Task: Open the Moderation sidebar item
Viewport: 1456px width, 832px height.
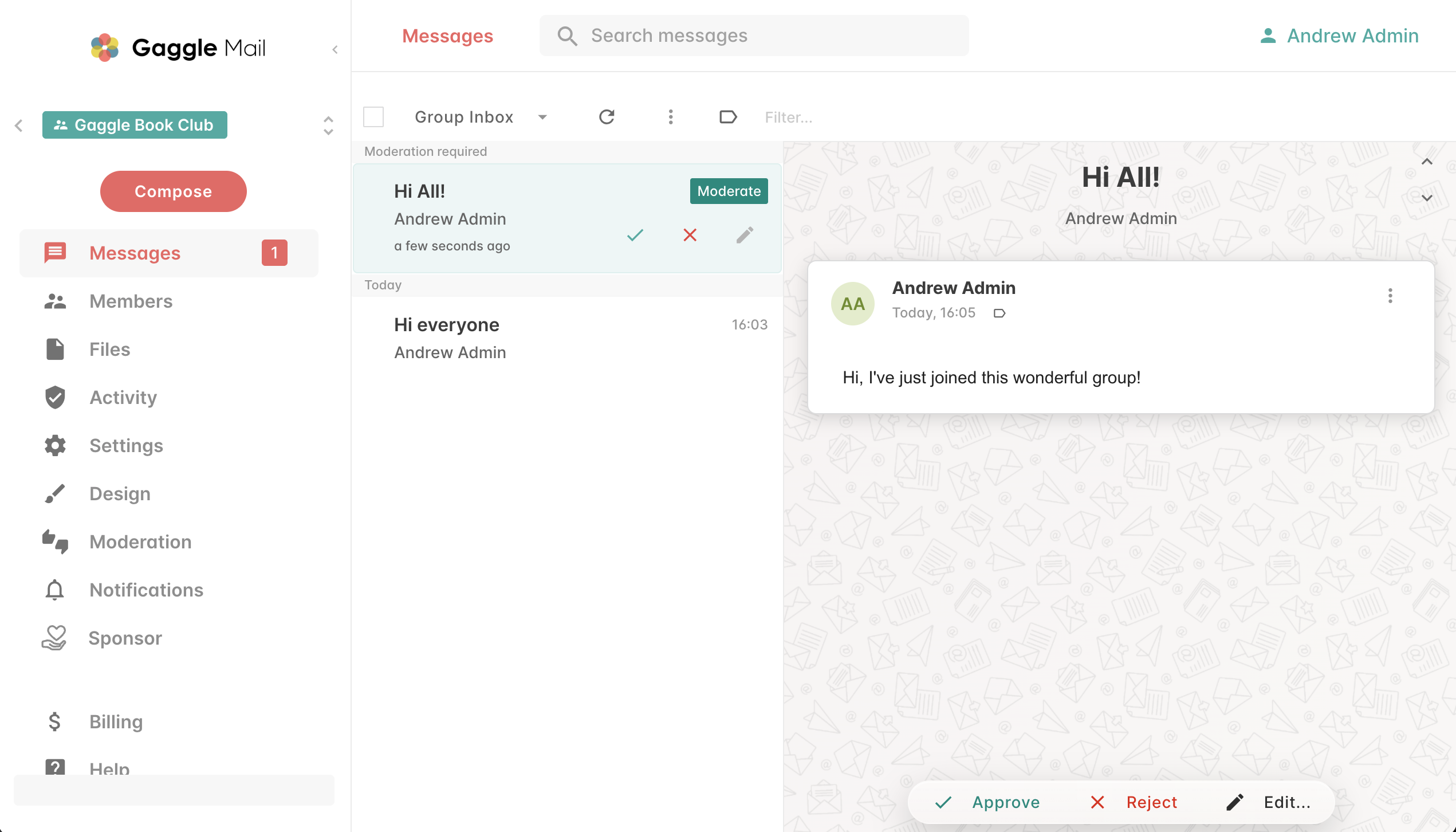Action: click(140, 542)
